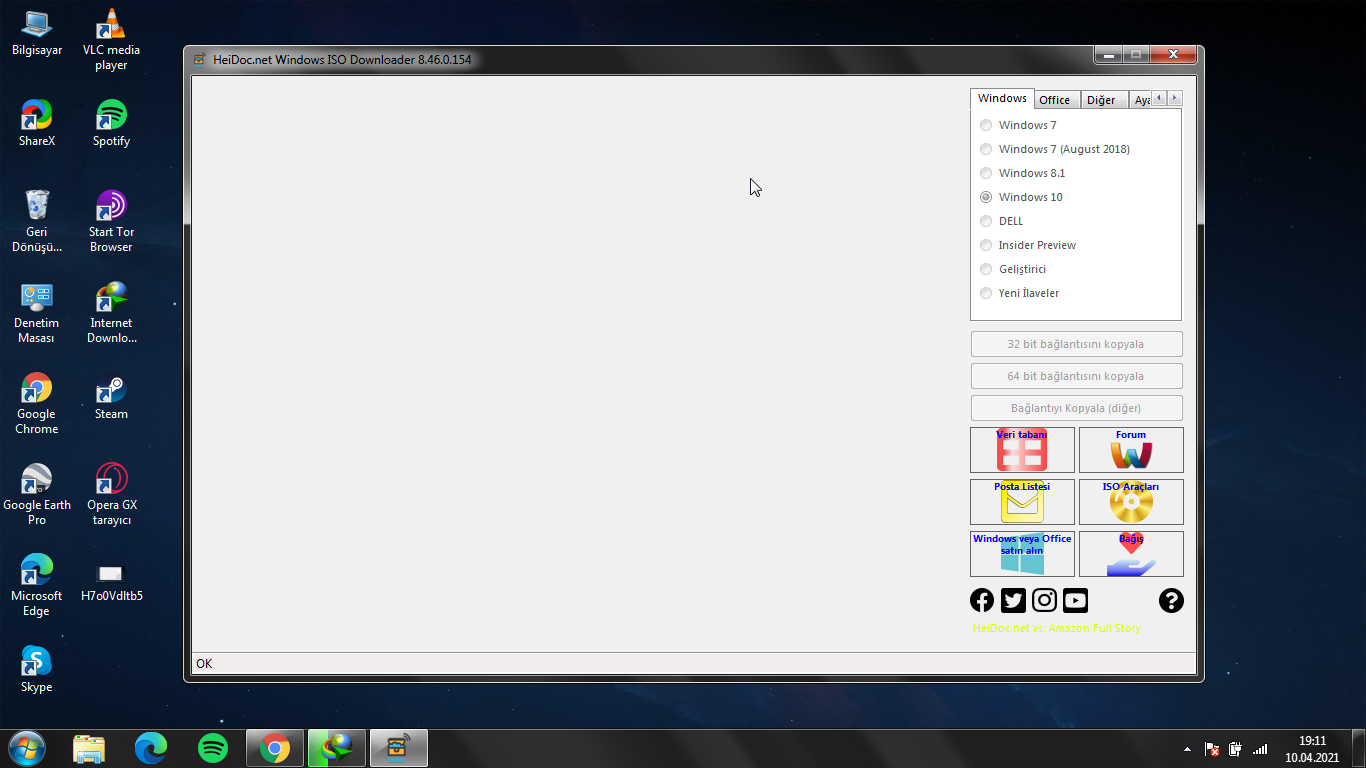The height and width of the screenshot is (768, 1366).
Task: Select the H7o0Vdltb5 desktop file
Action: (x=111, y=581)
